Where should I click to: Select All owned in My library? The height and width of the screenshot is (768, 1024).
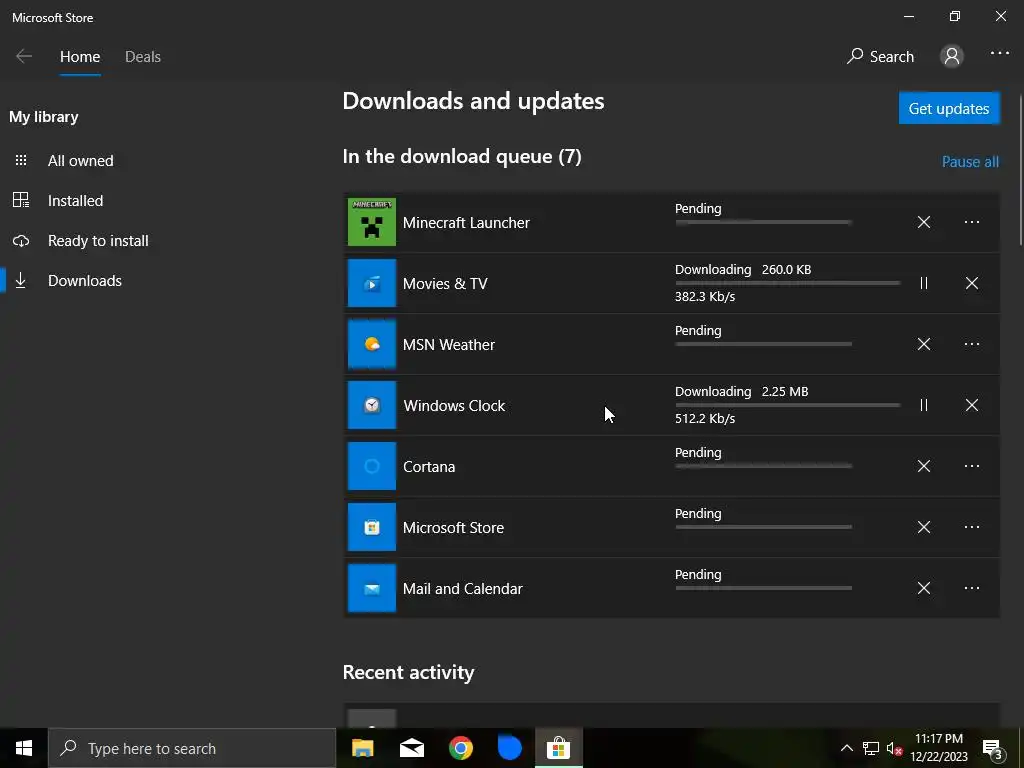tap(80, 161)
